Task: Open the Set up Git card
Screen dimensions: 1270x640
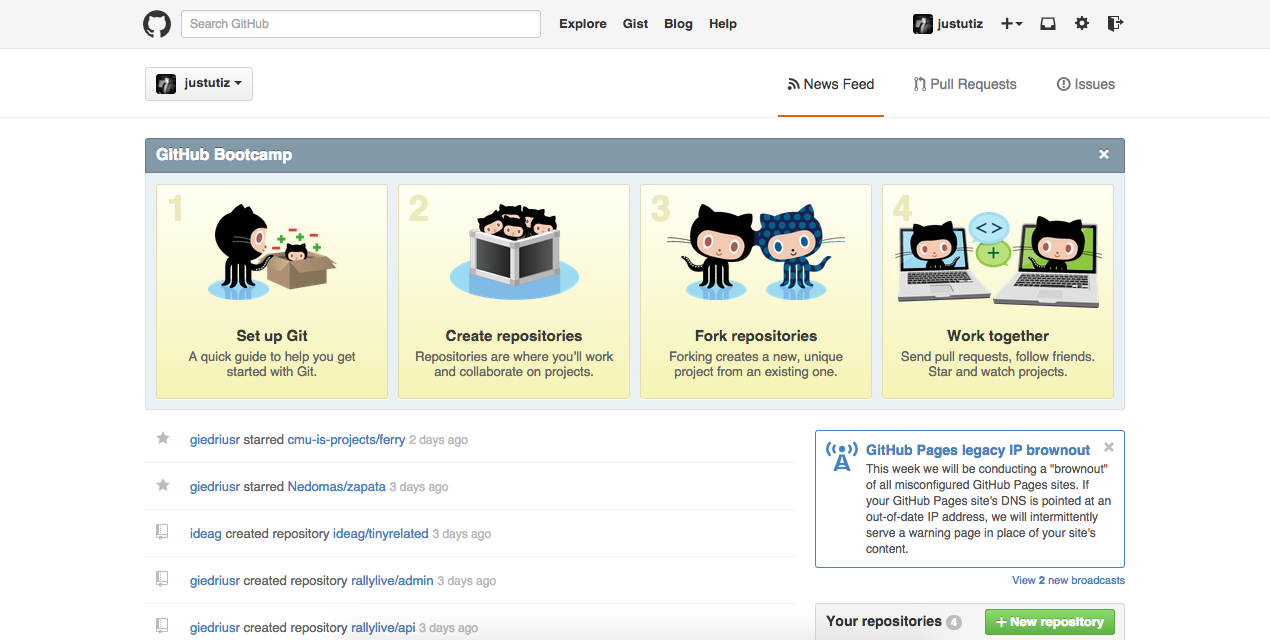Action: point(272,291)
